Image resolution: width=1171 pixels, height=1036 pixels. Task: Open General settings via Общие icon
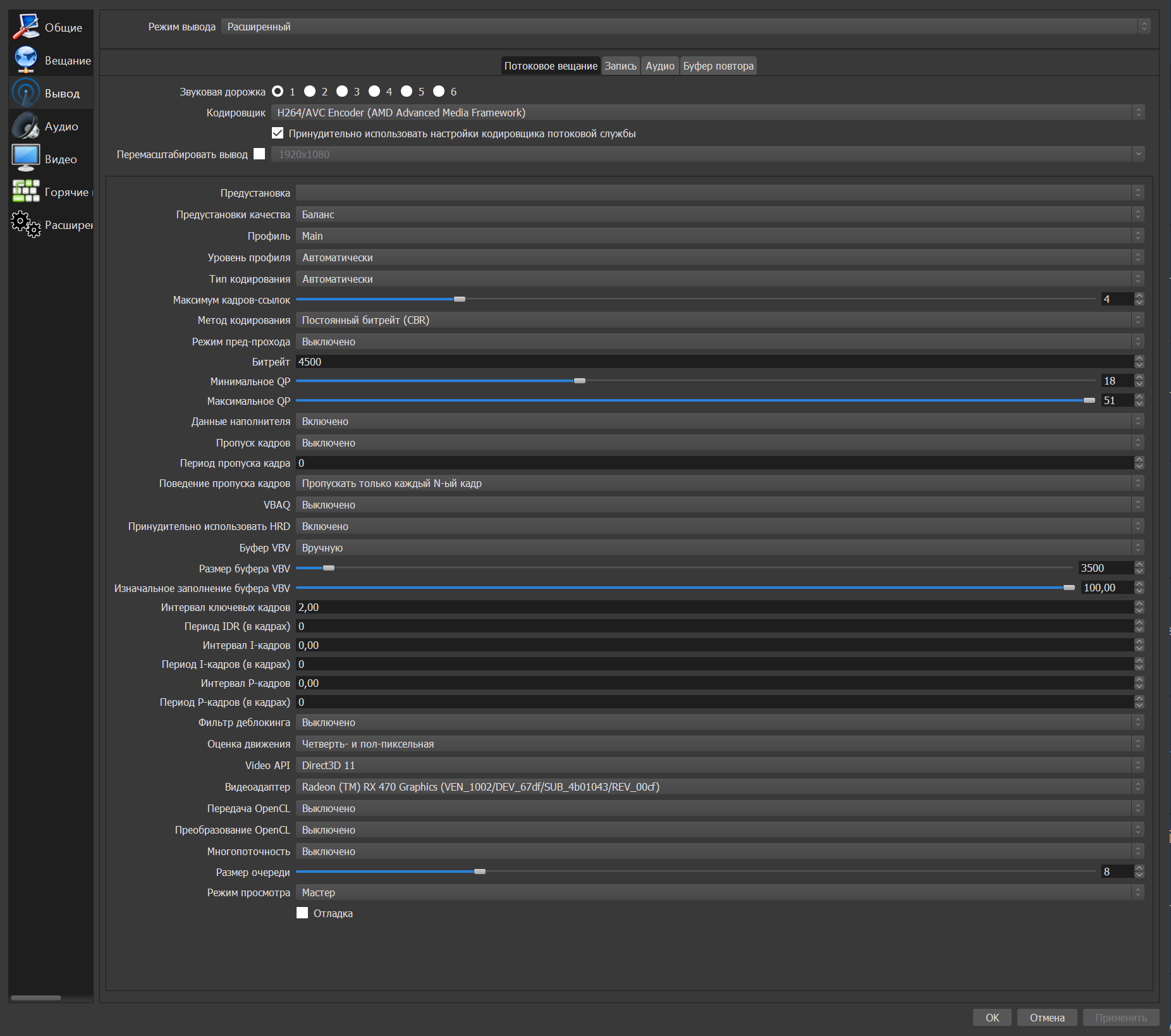(26, 27)
